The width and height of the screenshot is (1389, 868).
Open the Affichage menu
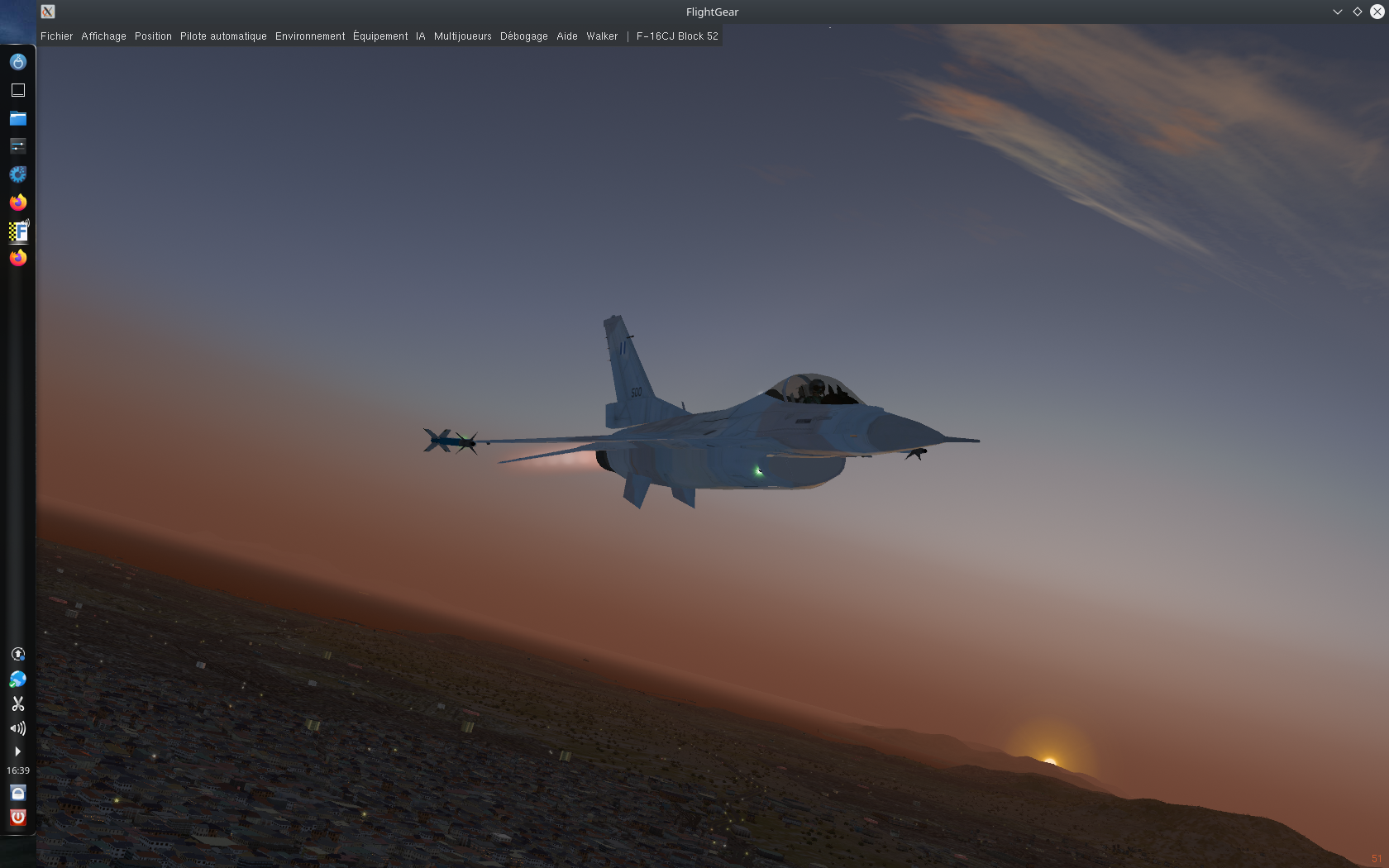click(x=104, y=36)
